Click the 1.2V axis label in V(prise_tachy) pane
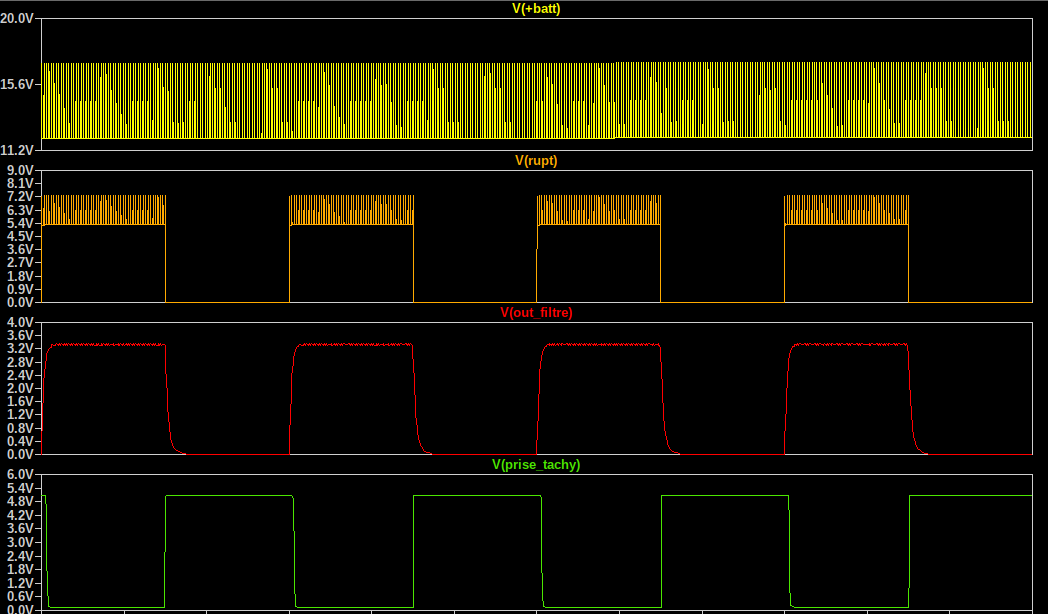The width and height of the screenshot is (1048, 614). click(21, 583)
